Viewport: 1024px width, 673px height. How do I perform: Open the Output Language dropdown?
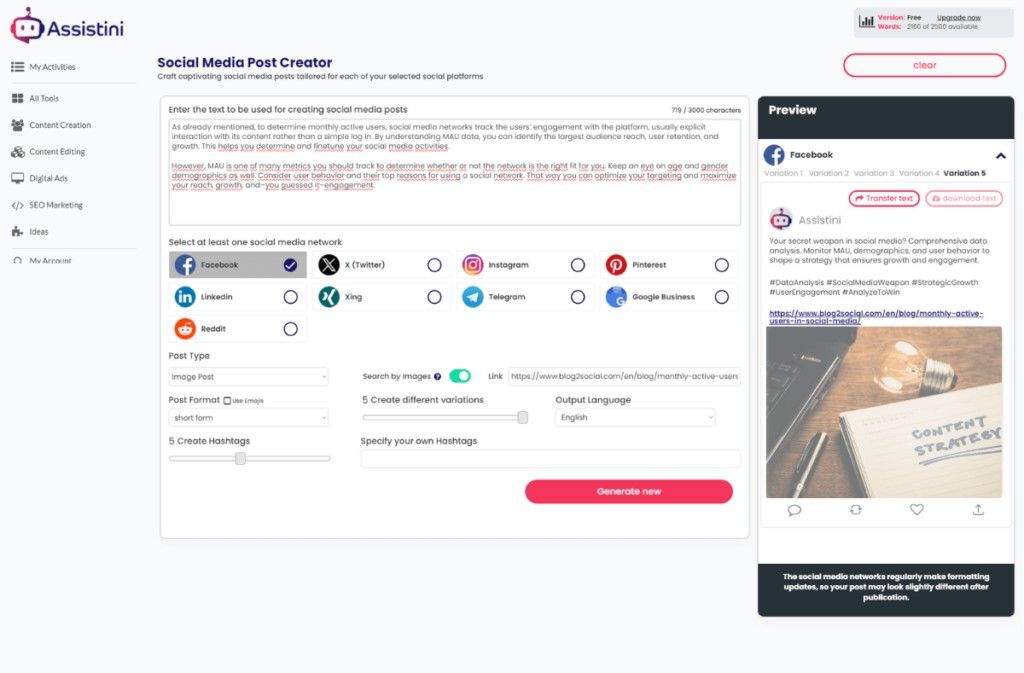coord(635,418)
